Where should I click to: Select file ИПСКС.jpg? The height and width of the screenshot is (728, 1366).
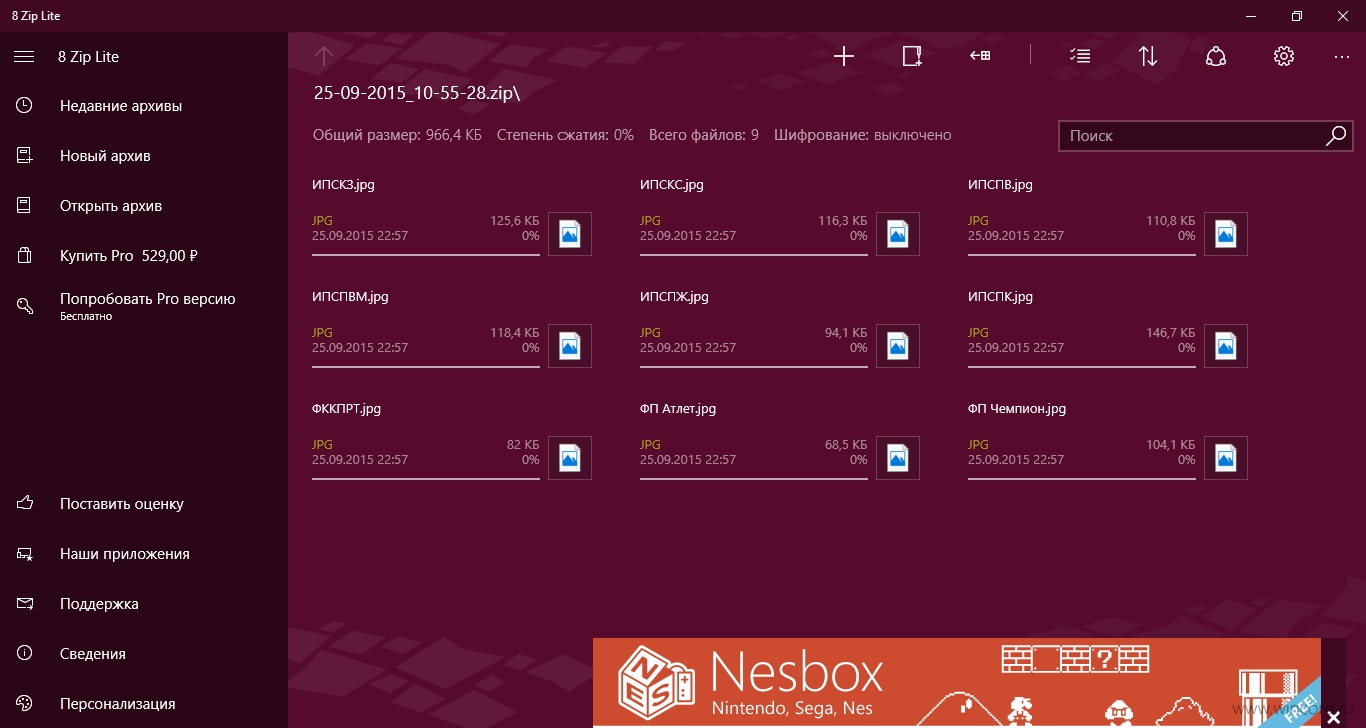click(x=780, y=218)
